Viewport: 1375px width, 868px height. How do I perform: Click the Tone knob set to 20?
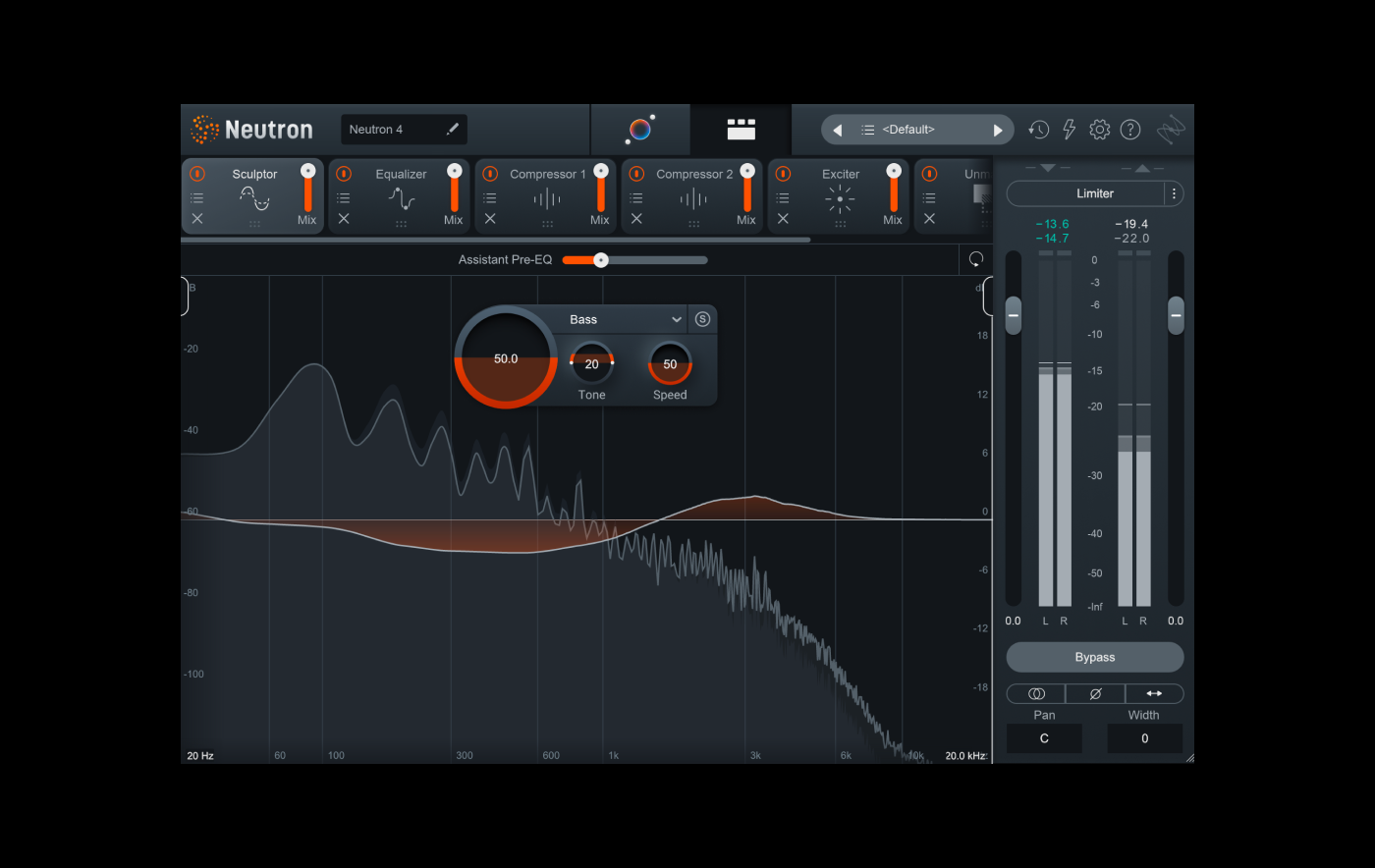click(591, 363)
